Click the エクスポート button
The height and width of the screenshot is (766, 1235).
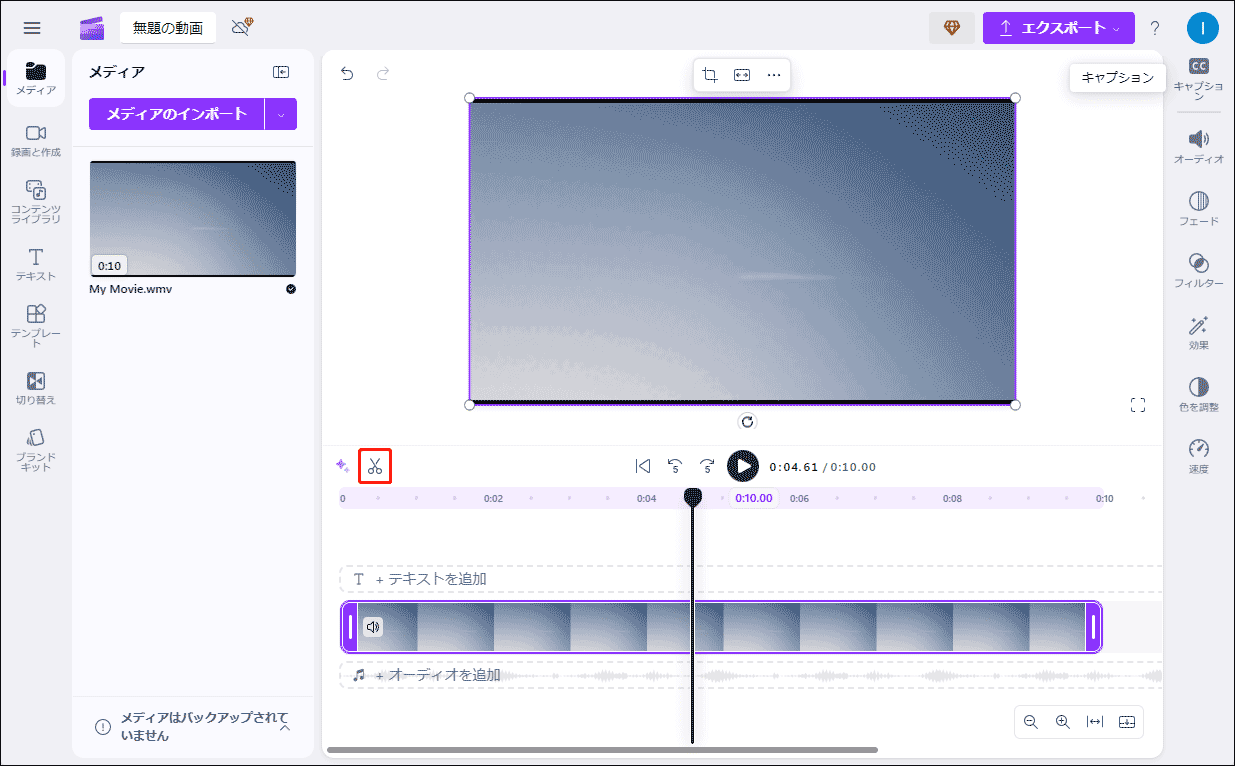[x=1059, y=28]
